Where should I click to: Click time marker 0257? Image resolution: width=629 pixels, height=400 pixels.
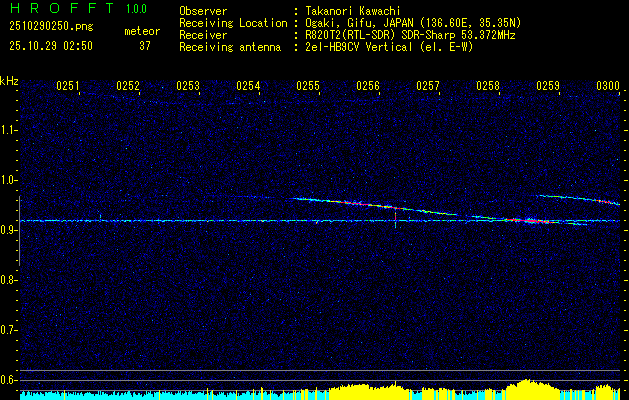[428, 85]
